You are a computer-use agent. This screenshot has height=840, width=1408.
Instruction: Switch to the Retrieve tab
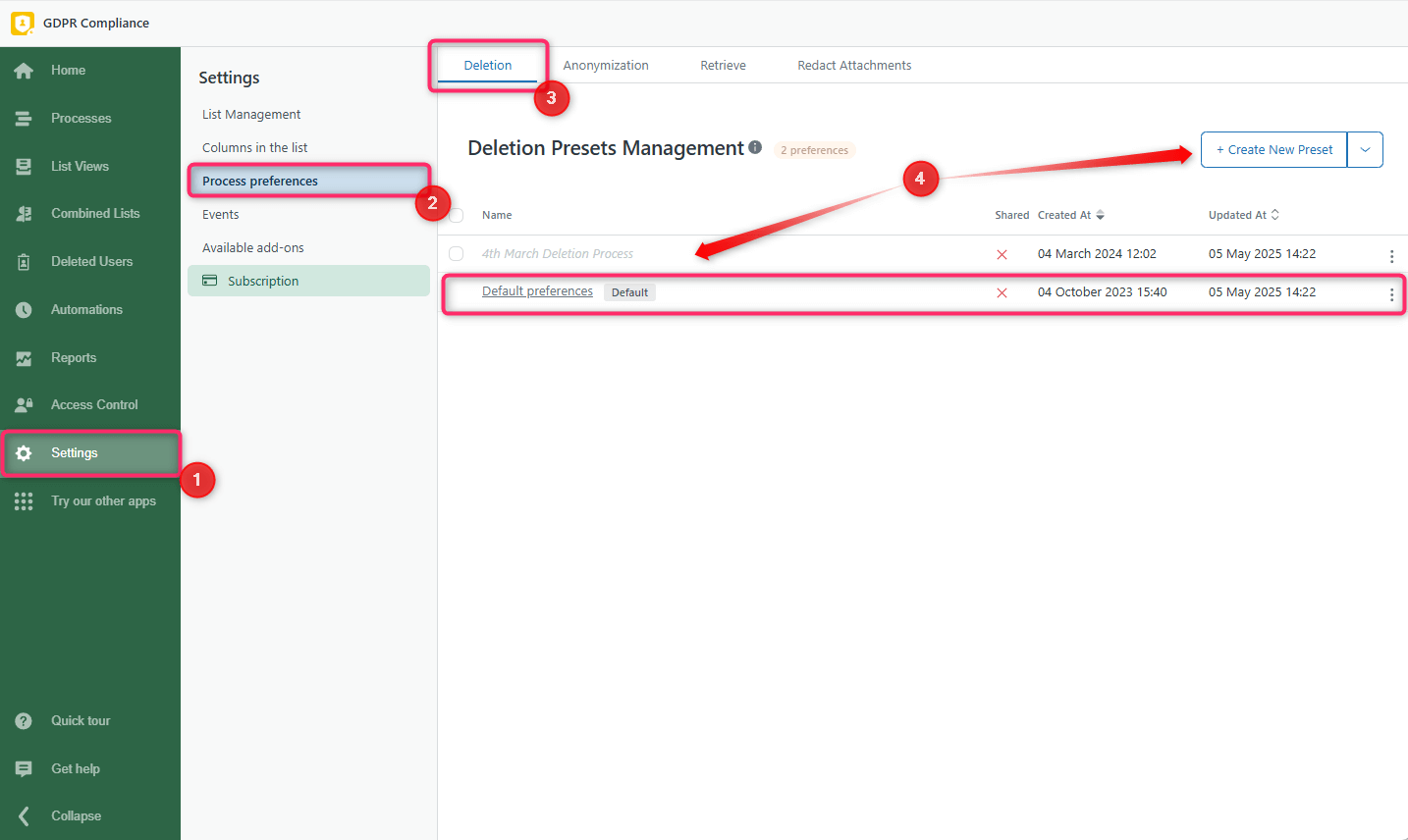[723, 66]
